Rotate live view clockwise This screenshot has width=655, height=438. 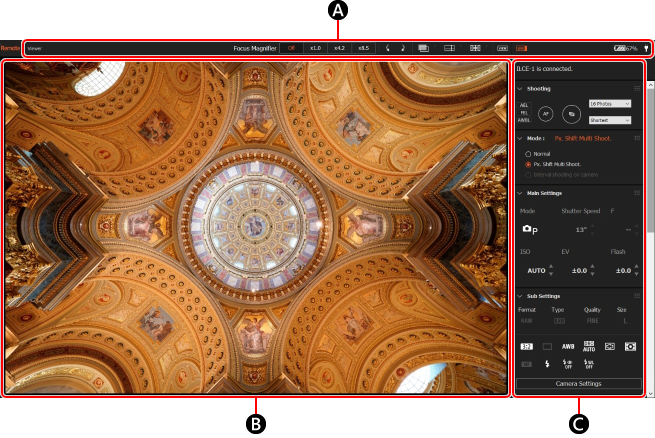[403, 48]
